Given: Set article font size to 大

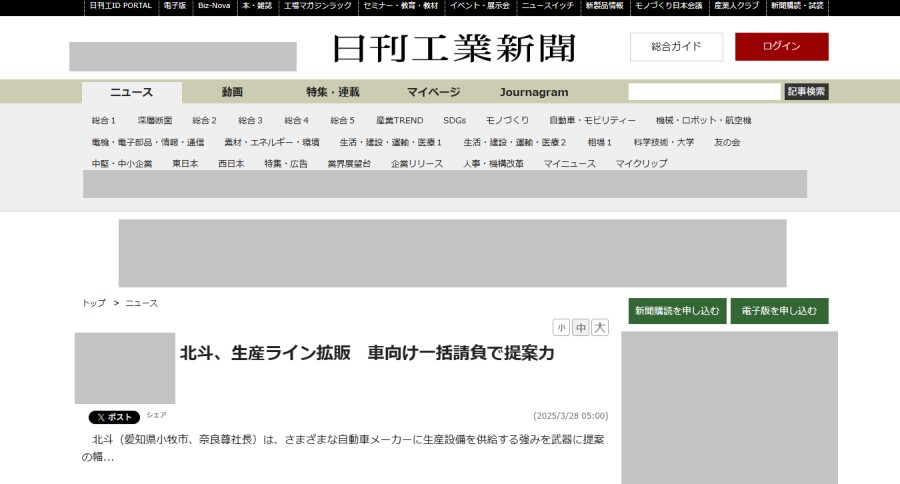Looking at the screenshot, I should pos(600,328).
